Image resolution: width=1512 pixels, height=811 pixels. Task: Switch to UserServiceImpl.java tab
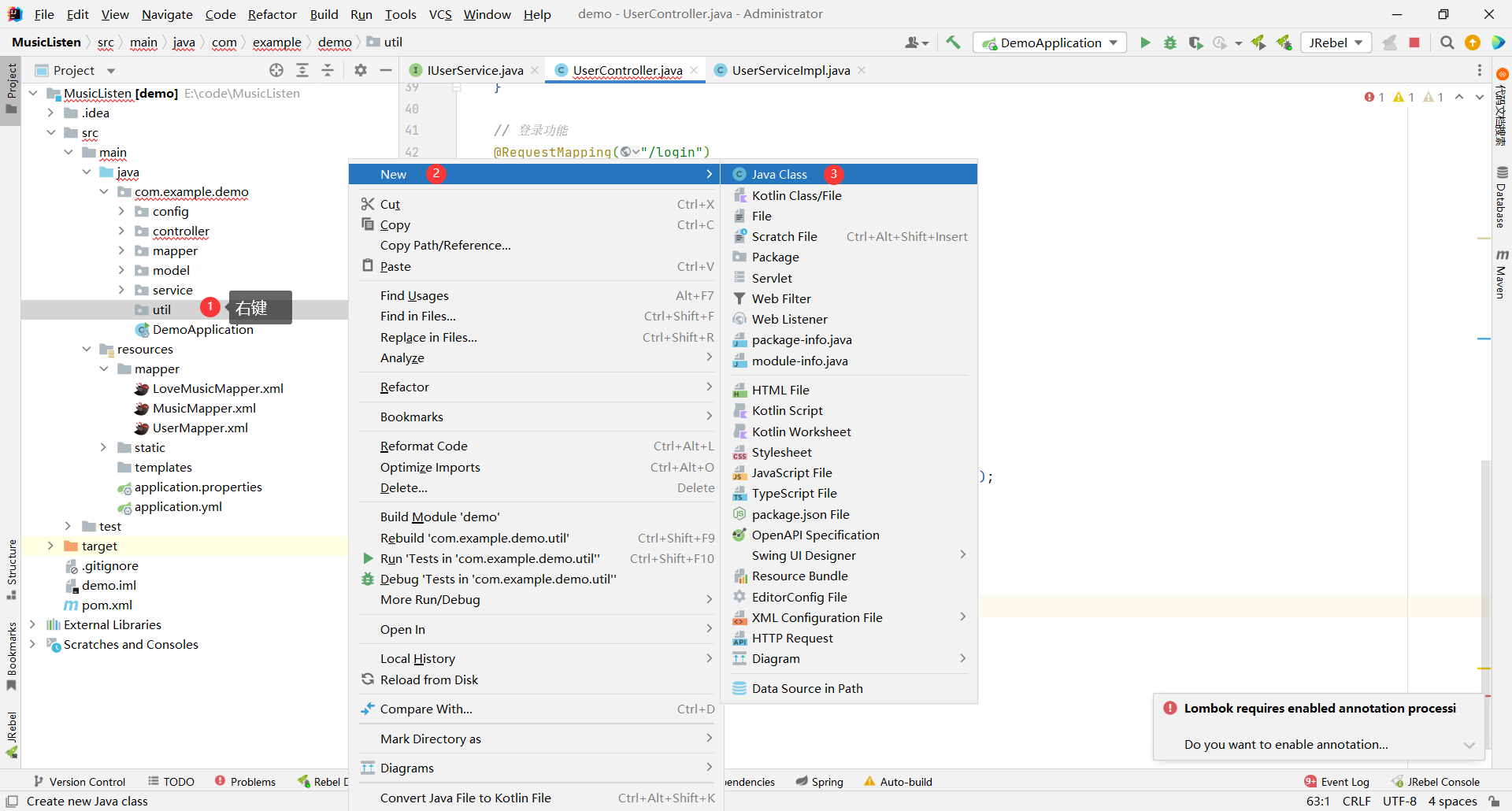tap(791, 70)
